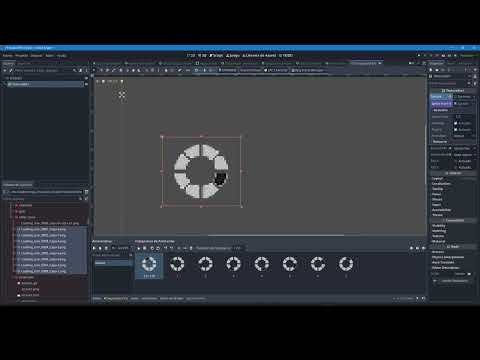
Task: Switch to the Import dock tab
Action: (23, 63)
